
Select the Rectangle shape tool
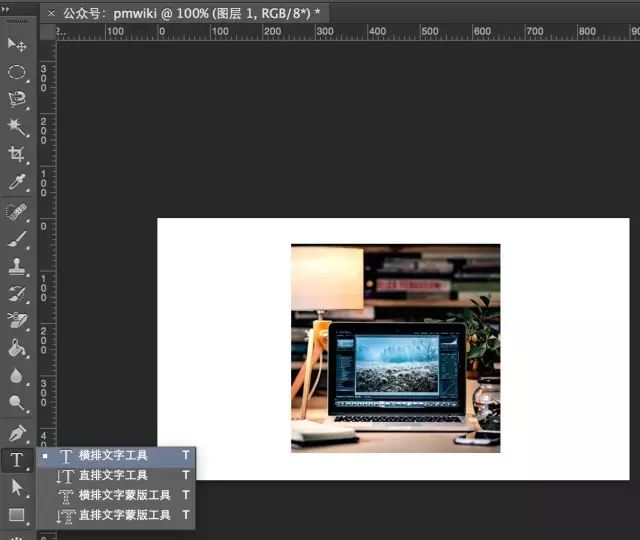(17, 515)
